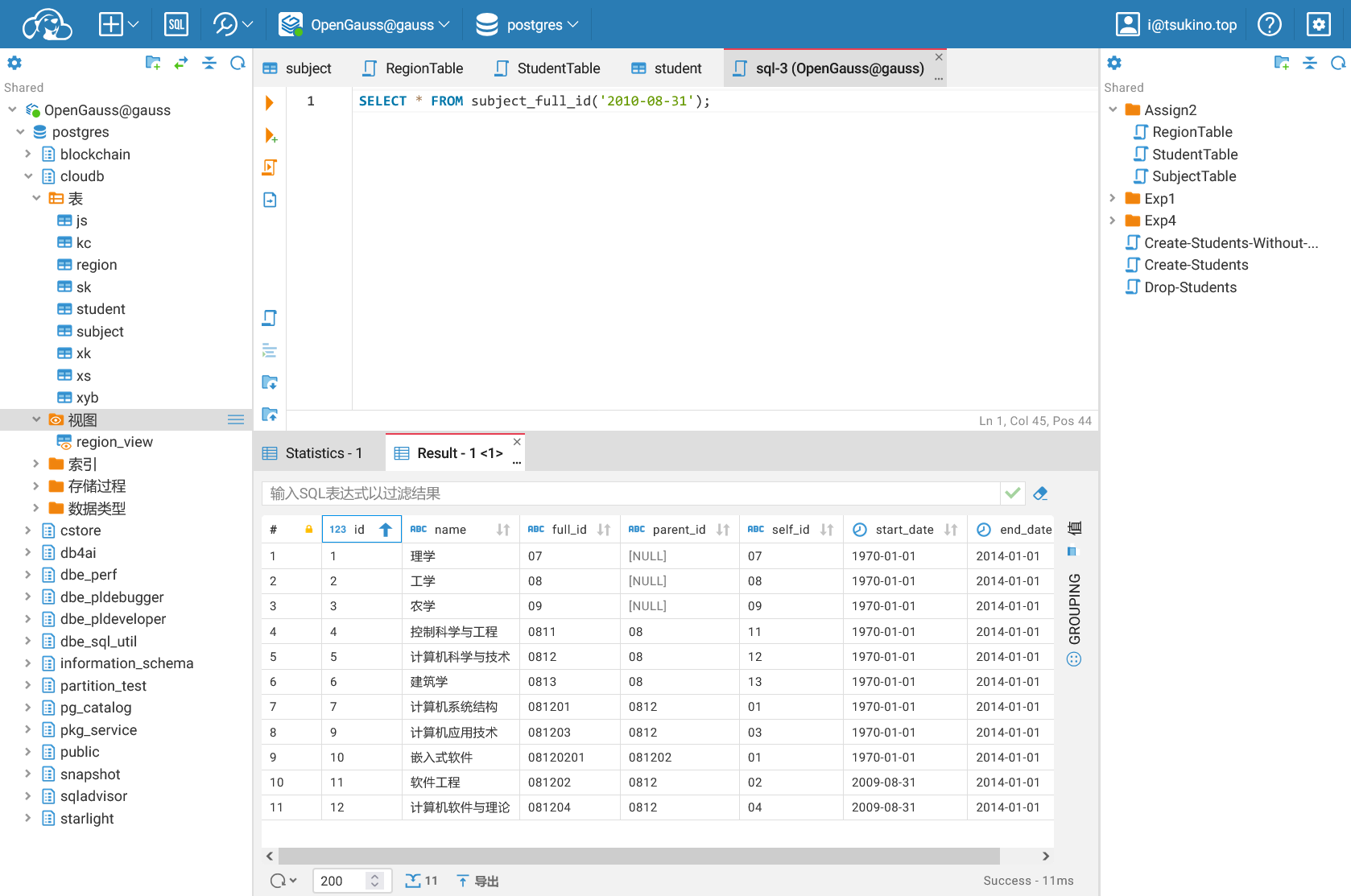Open the help question mark icon
1351x896 pixels.
point(1269,25)
